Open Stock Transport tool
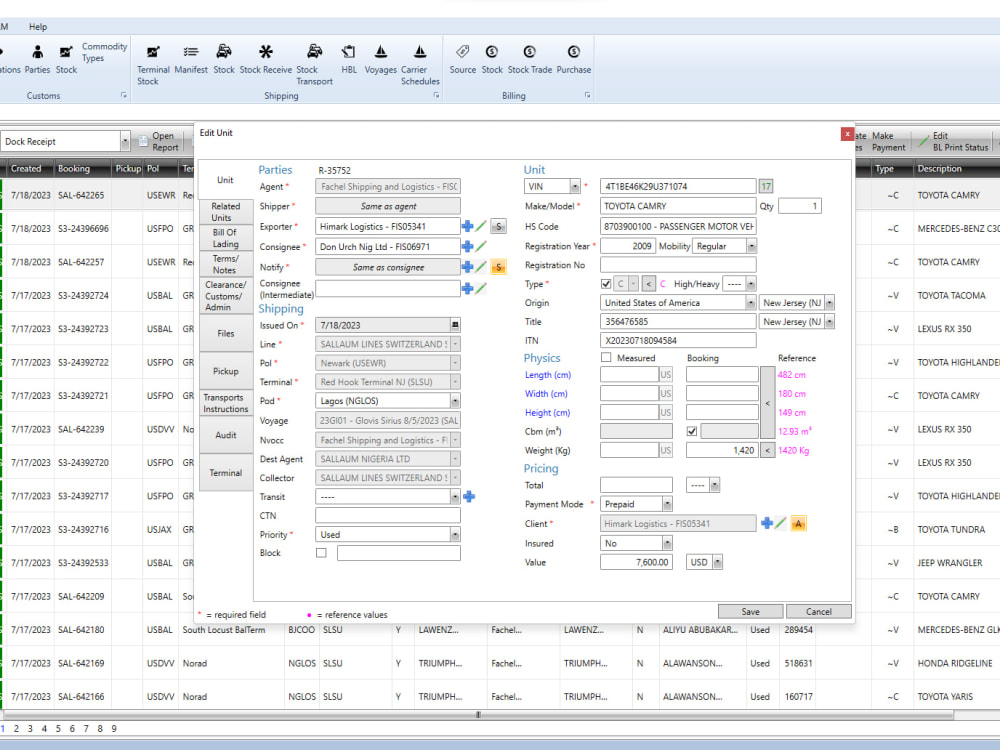This screenshot has height=750, width=1000. (x=314, y=65)
